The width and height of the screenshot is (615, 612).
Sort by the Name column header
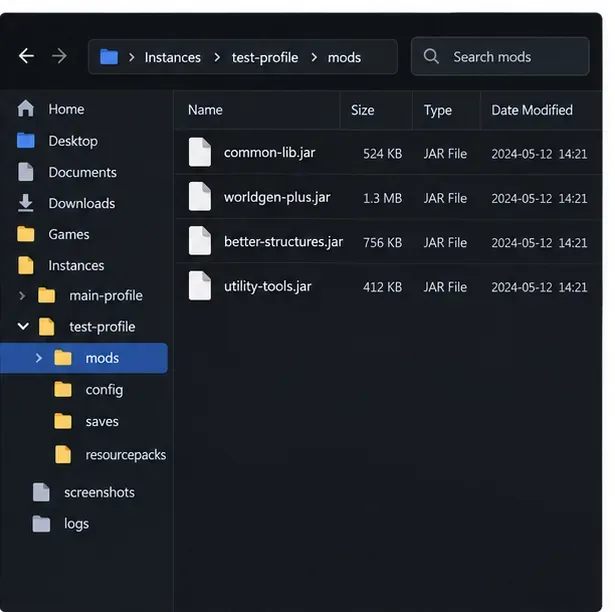pyautogui.click(x=205, y=110)
